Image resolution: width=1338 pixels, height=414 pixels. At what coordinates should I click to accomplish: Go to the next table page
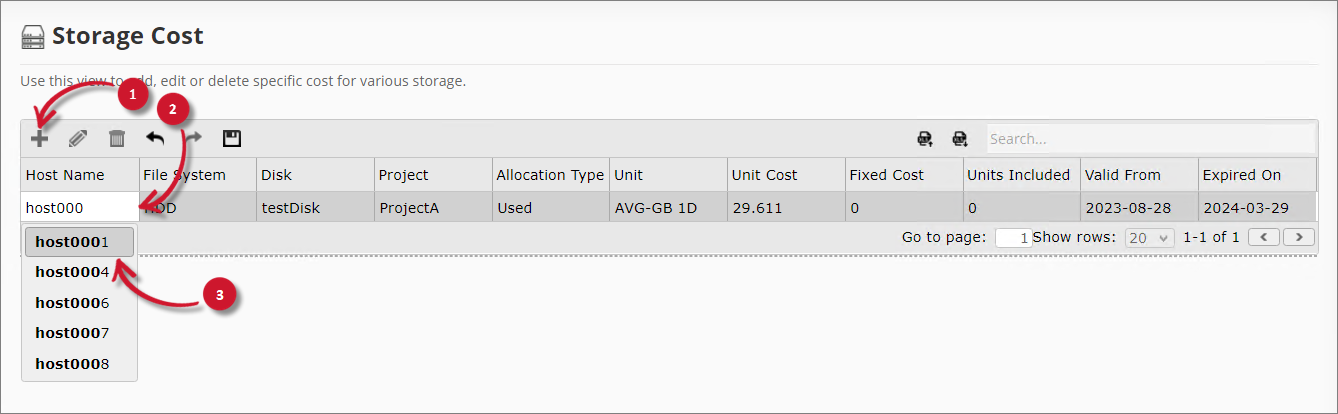click(x=1299, y=237)
